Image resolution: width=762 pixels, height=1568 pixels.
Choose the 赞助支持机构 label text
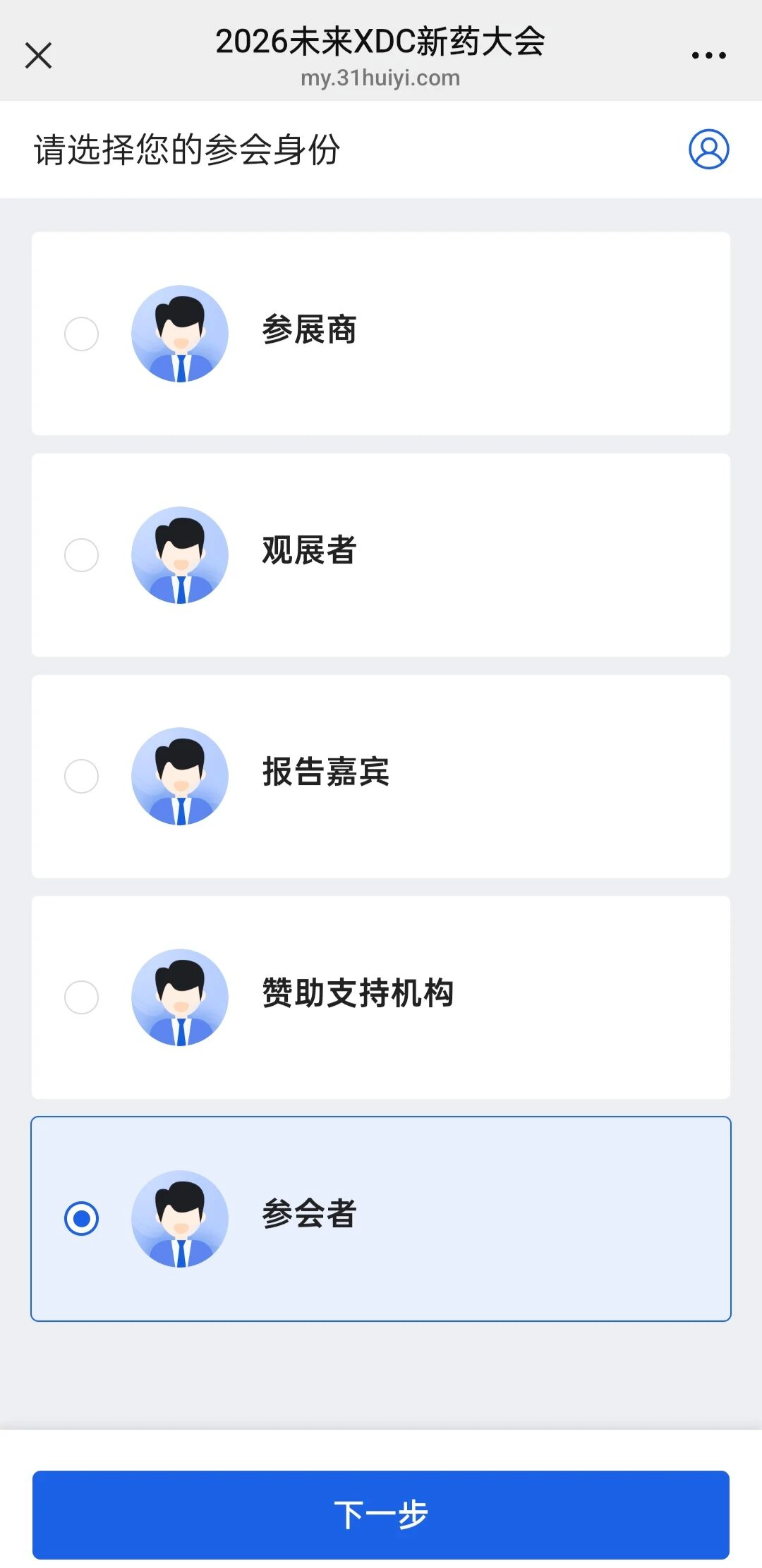357,993
